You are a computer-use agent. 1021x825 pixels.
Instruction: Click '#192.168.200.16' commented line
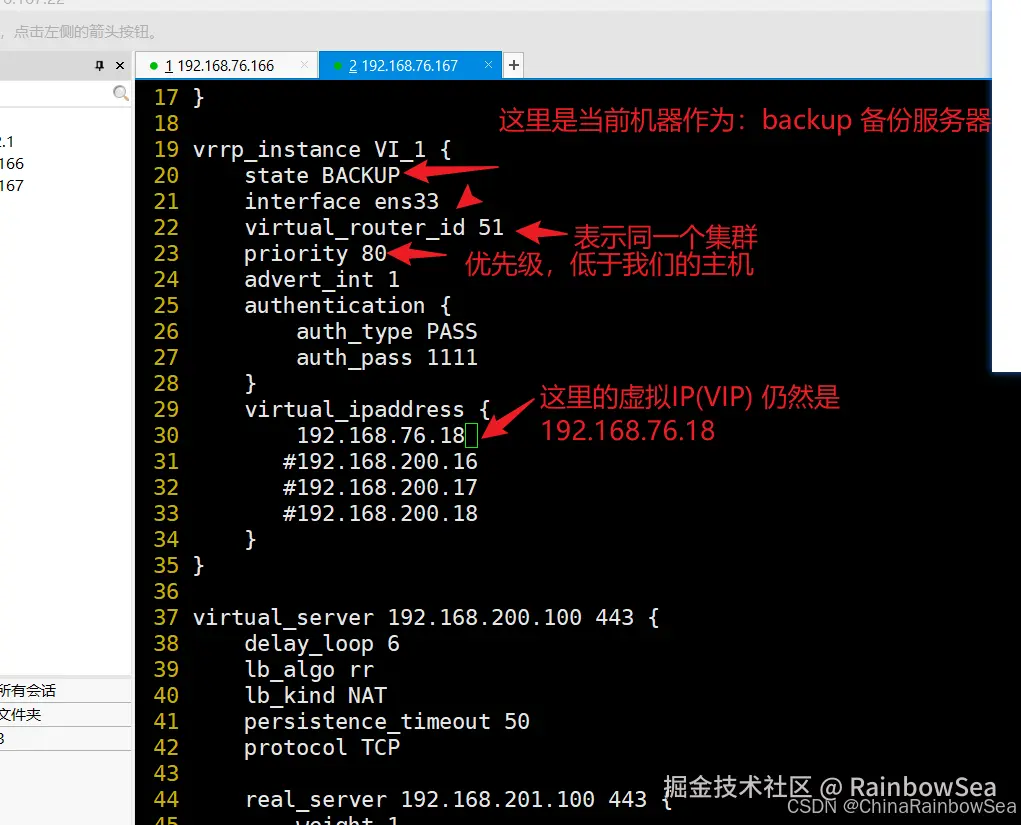pos(380,461)
